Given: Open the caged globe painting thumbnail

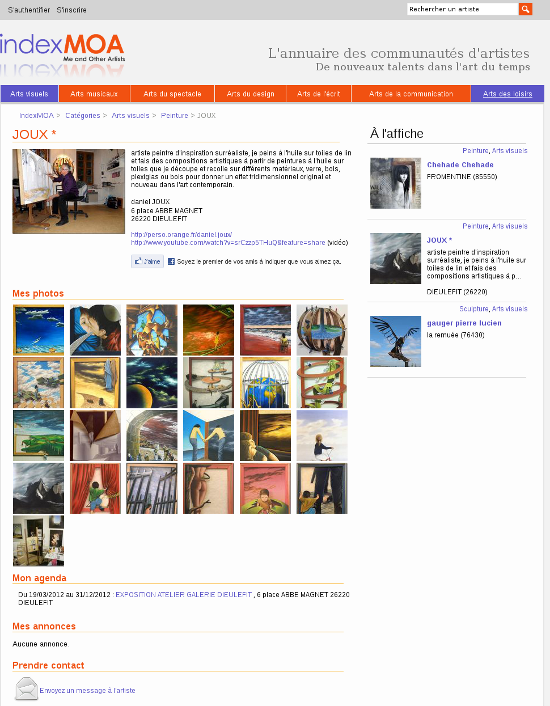Looking at the screenshot, I should [x=265, y=383].
